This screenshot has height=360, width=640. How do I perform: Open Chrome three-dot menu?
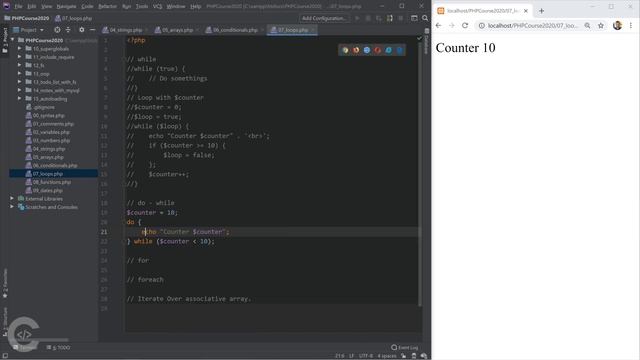coord(631,25)
